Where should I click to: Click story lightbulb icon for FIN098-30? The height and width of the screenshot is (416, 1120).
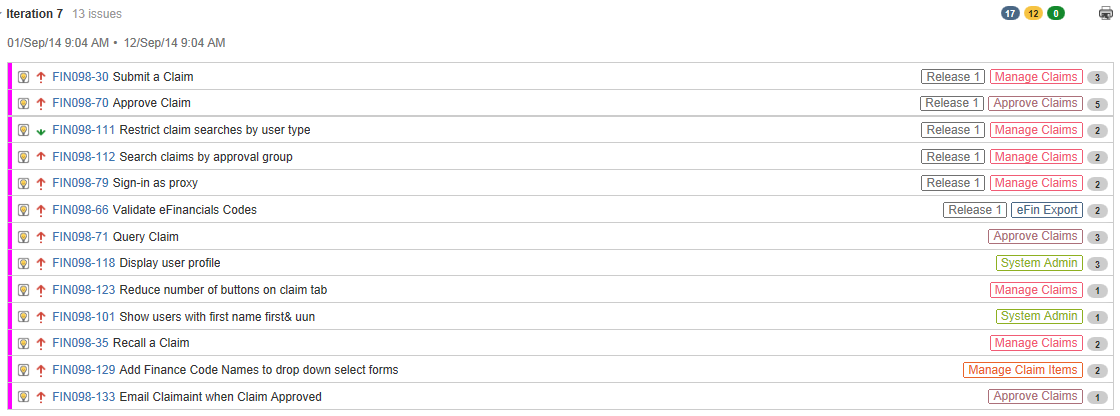(x=24, y=76)
